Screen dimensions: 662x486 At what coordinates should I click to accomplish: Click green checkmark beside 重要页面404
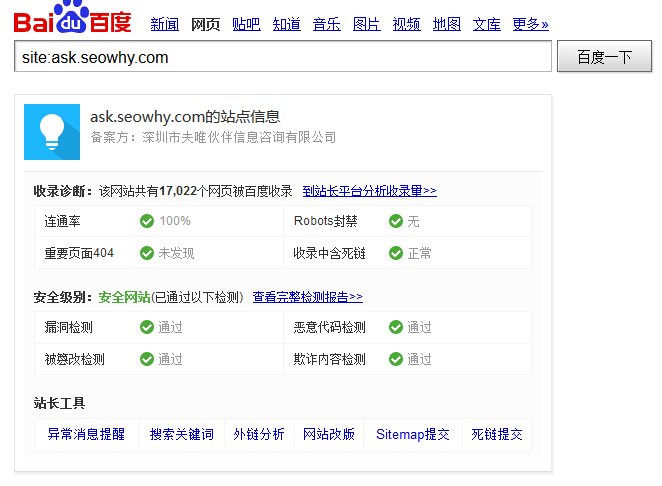(x=147, y=253)
